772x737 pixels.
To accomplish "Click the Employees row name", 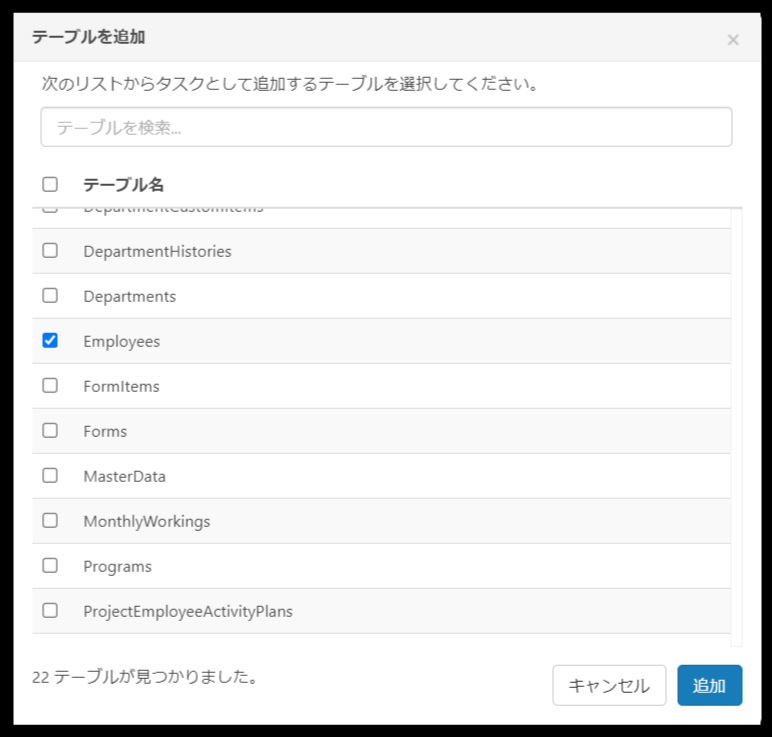I will [121, 342].
